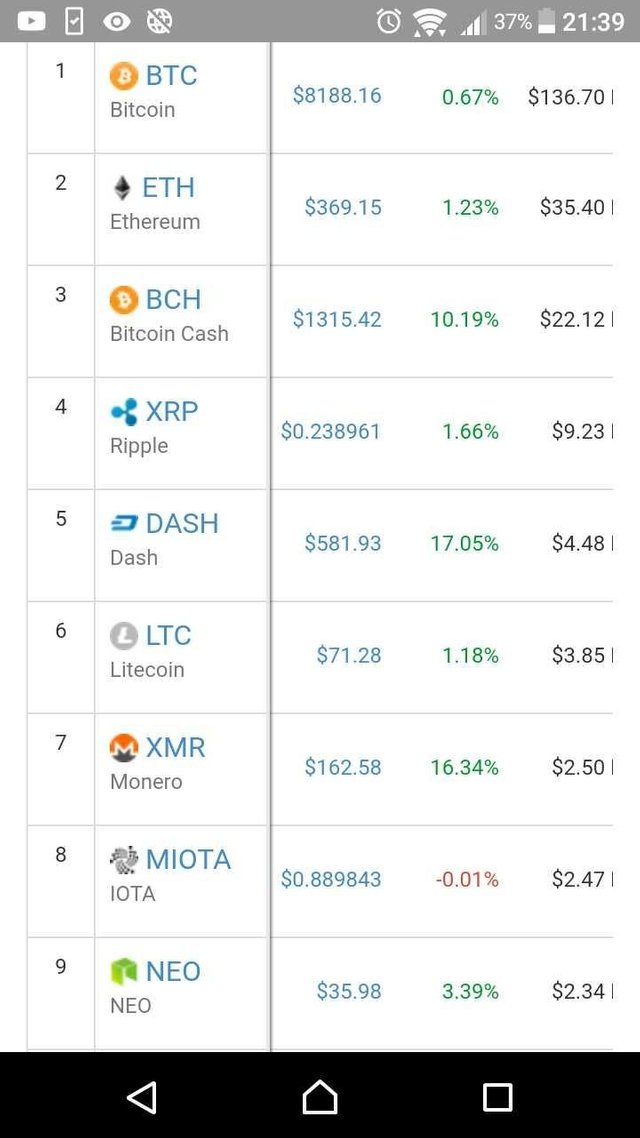Viewport: 640px width, 1138px height.
Task: Open the ETH ticker link
Action: [x=168, y=187]
